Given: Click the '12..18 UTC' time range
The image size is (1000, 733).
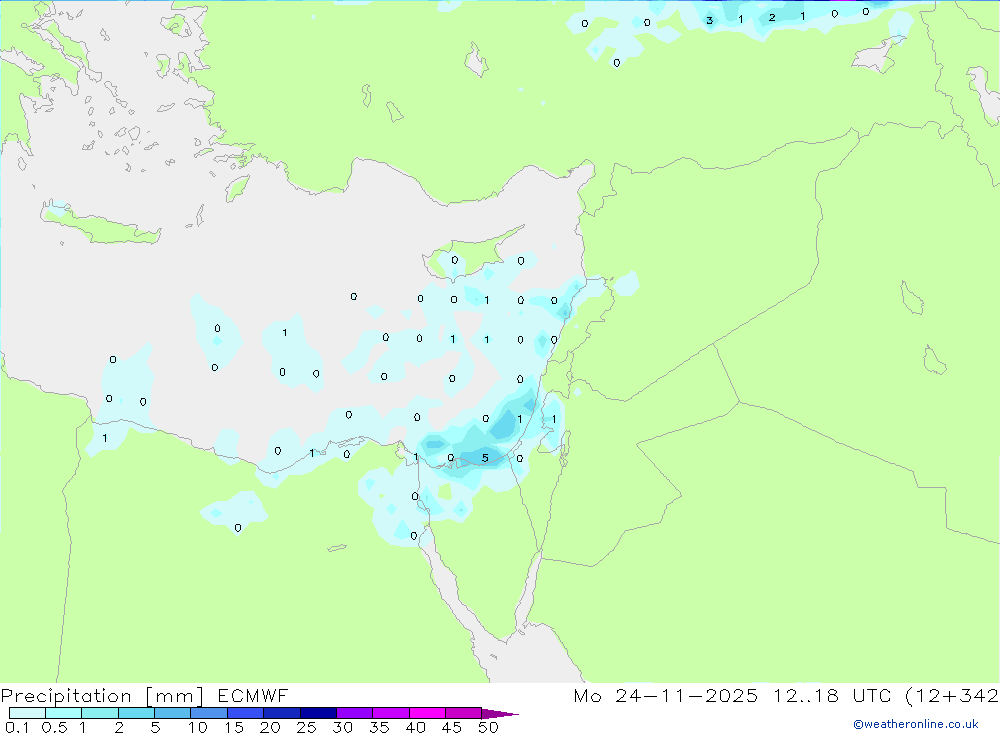Looking at the screenshot, I should coord(832,696).
